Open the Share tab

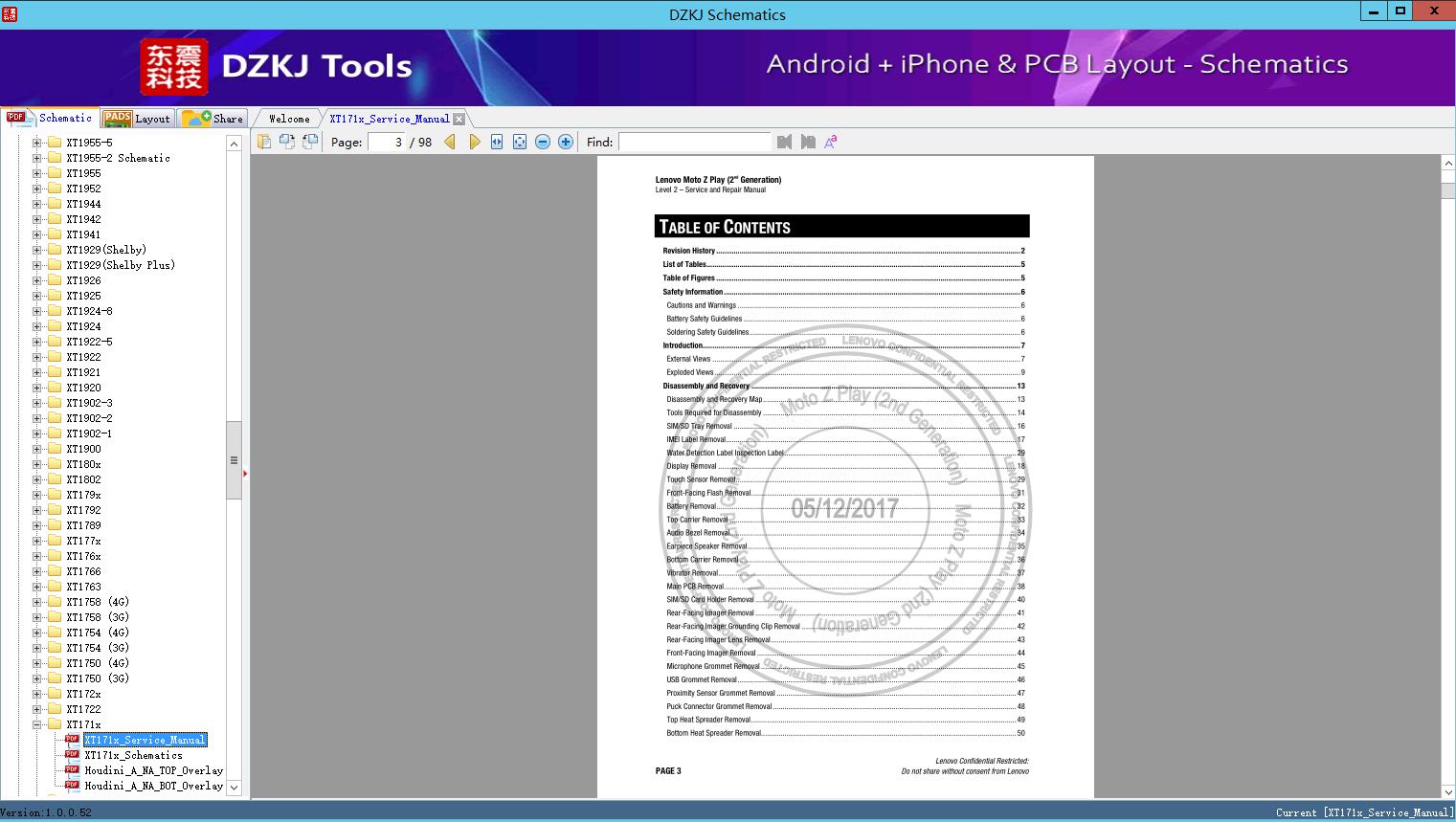pyautogui.click(x=213, y=119)
